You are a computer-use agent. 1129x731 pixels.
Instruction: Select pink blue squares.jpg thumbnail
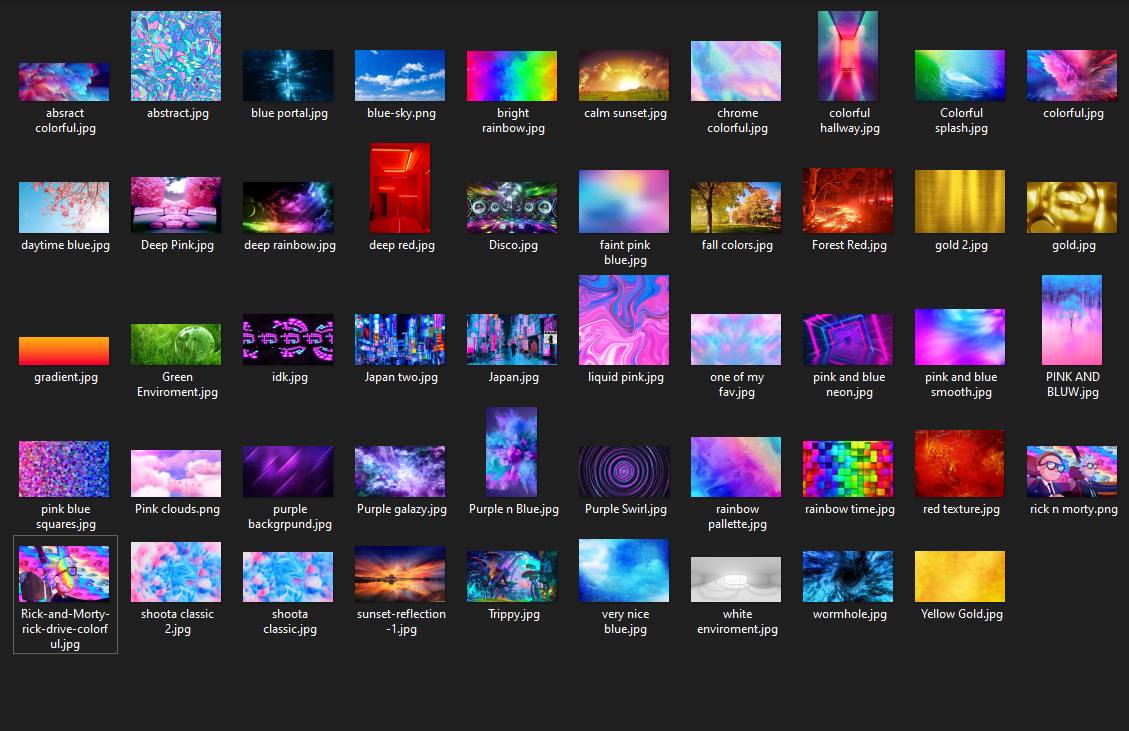(x=64, y=469)
